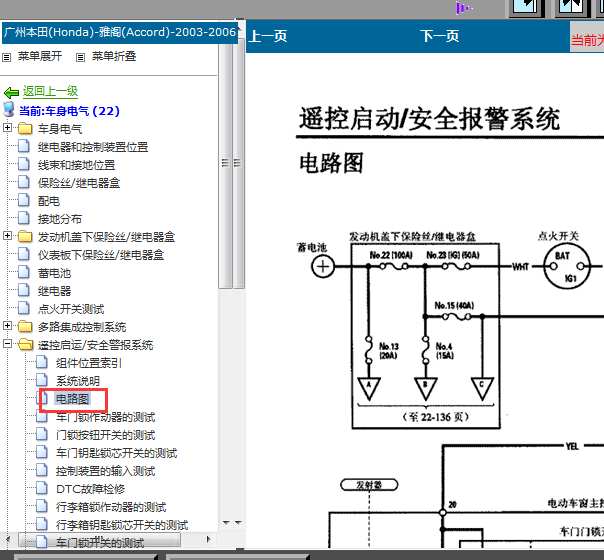Click the right vertical splitter grip handle
604x560 pixels.
coord(238,163)
